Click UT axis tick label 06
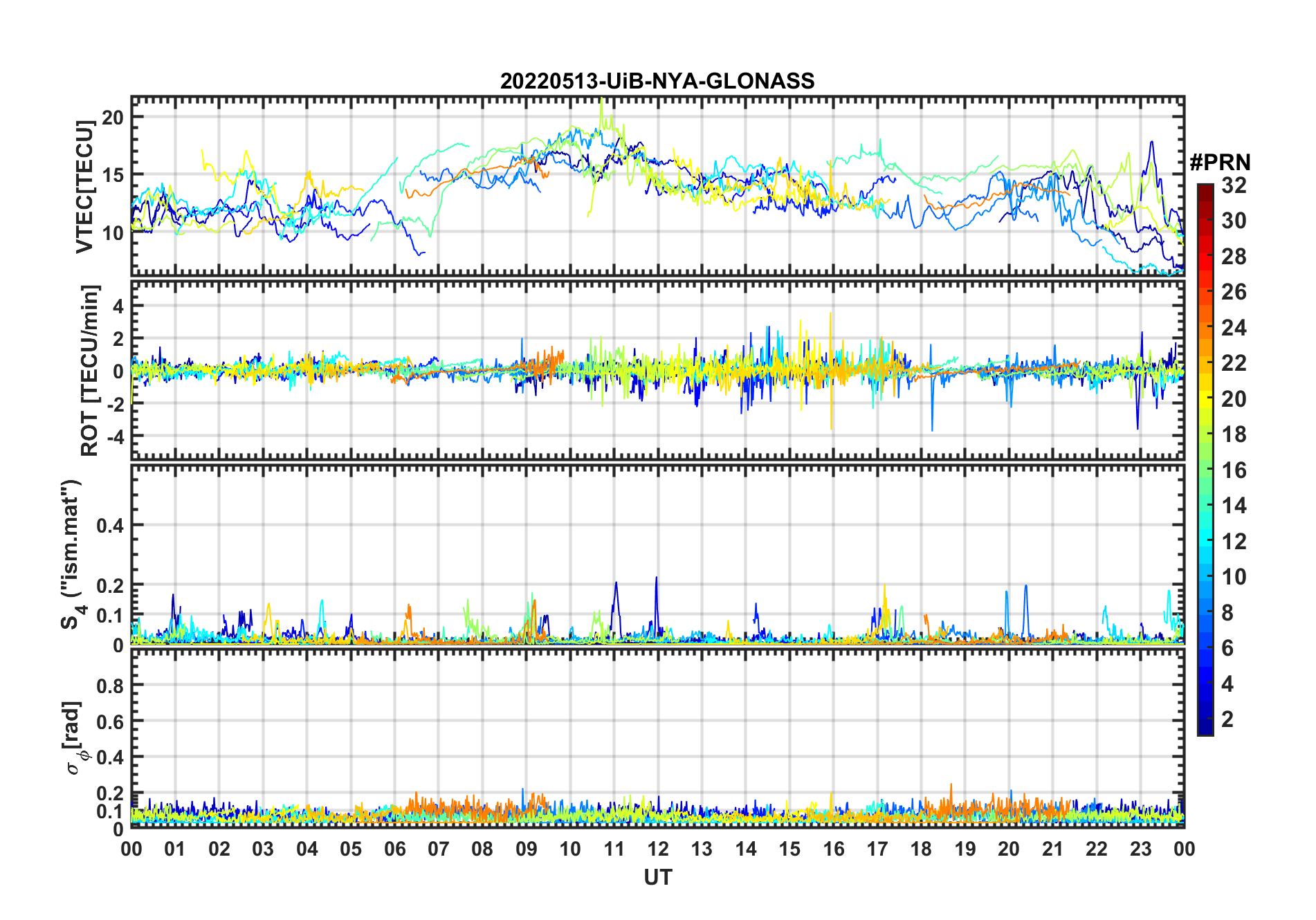 (x=395, y=849)
